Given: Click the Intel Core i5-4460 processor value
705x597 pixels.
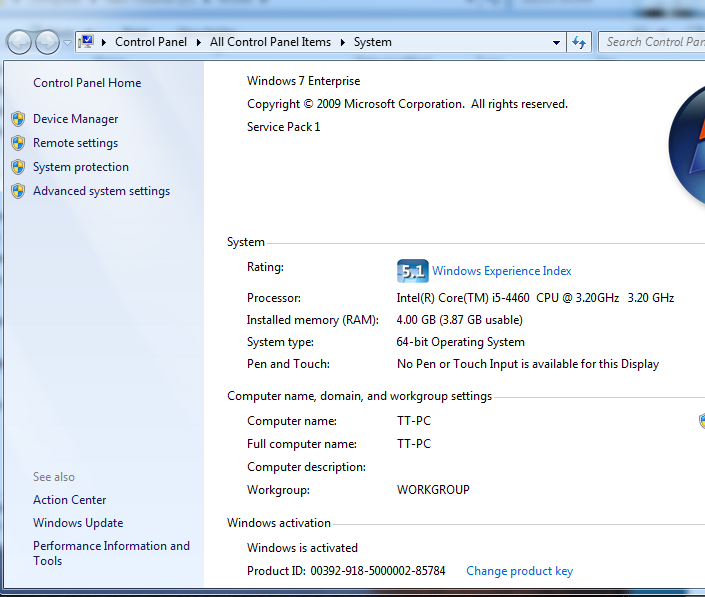Looking at the screenshot, I should pyautogui.click(x=535, y=298).
